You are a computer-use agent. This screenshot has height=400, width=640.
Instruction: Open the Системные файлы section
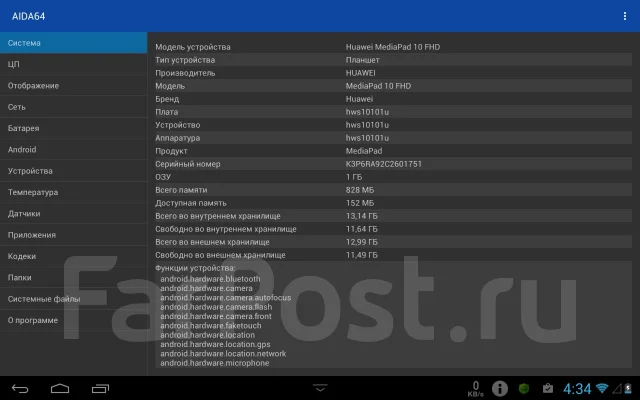point(73,299)
